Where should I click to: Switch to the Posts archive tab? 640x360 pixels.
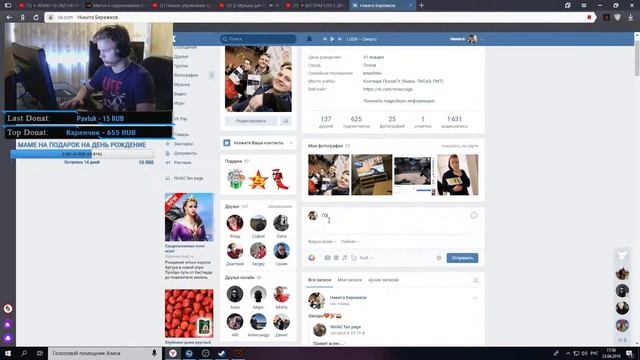pos(383,280)
